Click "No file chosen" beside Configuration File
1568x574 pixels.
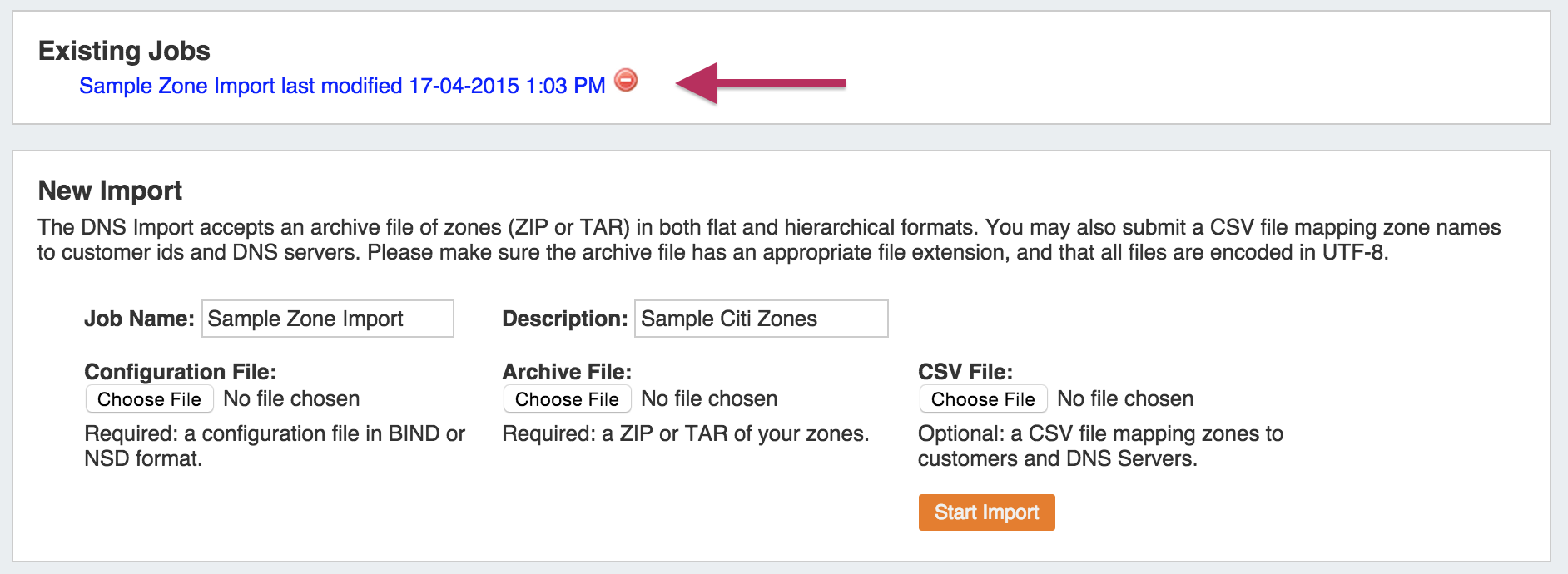(291, 399)
